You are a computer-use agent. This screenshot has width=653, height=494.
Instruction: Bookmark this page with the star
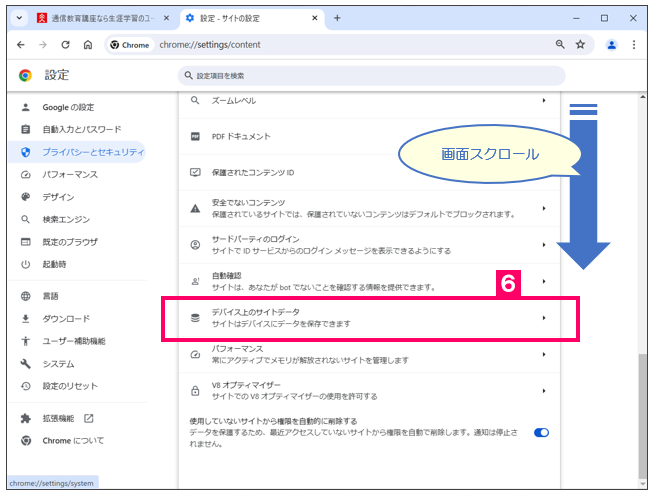(580, 44)
